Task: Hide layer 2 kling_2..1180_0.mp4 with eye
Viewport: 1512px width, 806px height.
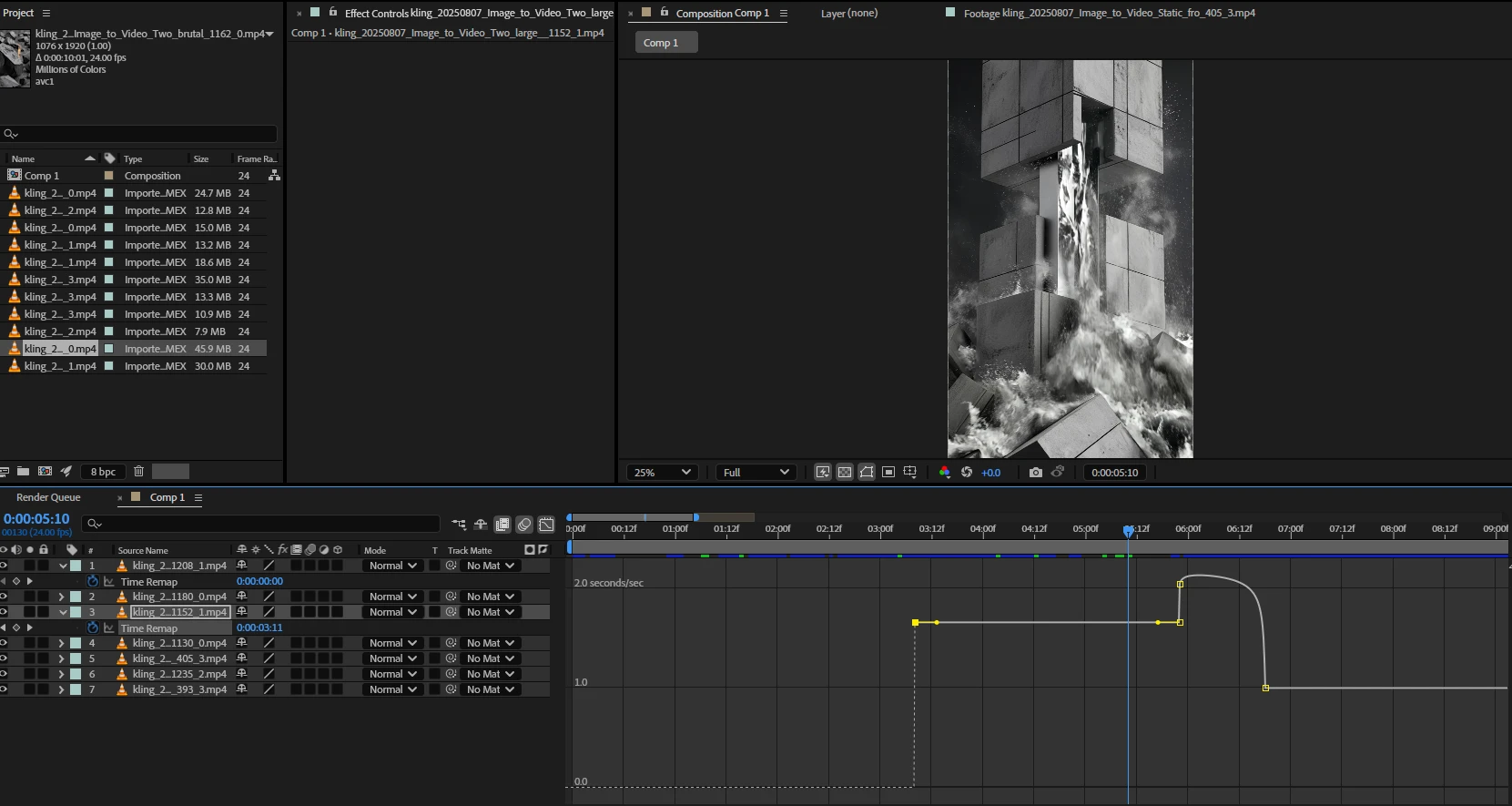Action: click(x=4, y=597)
